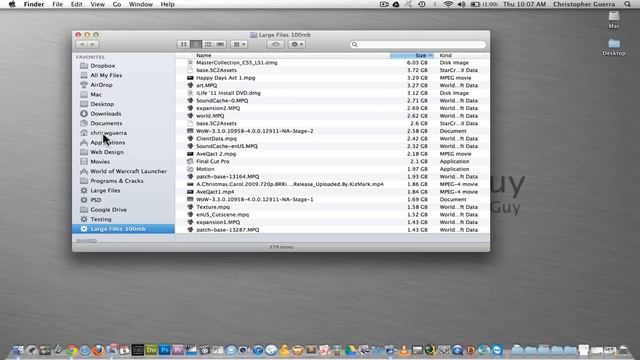Click the Quick Look eye button

pyautogui.click(x=276, y=44)
